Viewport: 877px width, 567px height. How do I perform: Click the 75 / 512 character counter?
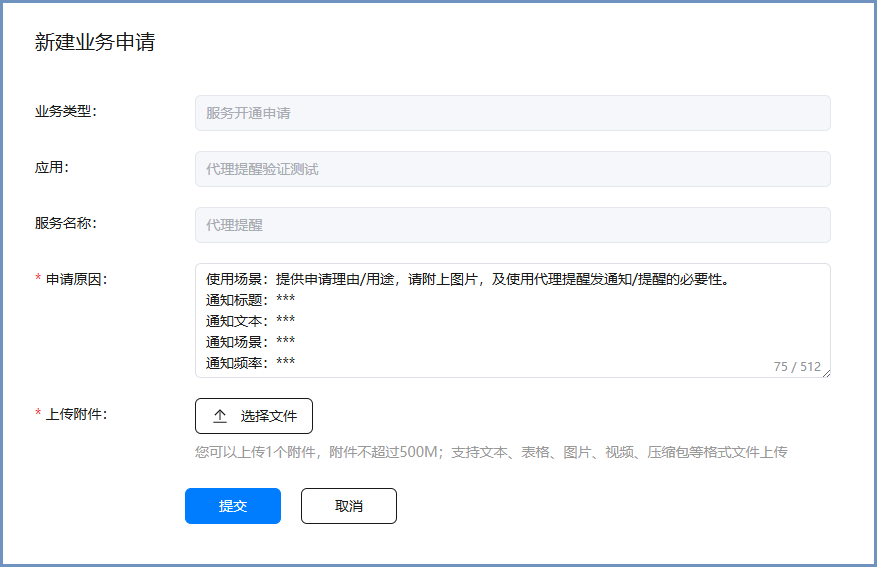pos(796,367)
